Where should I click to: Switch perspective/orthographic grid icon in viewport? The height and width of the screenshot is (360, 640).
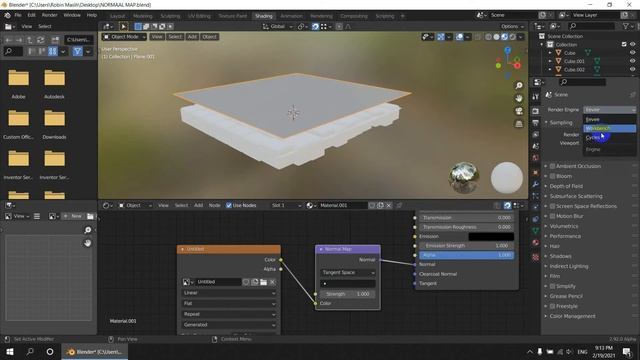pyautogui.click(x=519, y=124)
